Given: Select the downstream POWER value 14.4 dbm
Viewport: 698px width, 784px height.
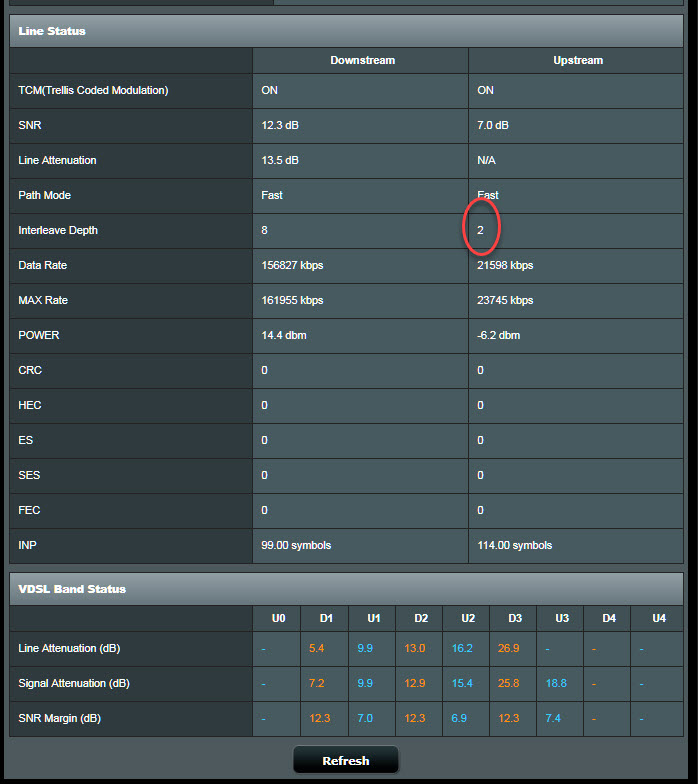Looking at the screenshot, I should pyautogui.click(x=284, y=336).
